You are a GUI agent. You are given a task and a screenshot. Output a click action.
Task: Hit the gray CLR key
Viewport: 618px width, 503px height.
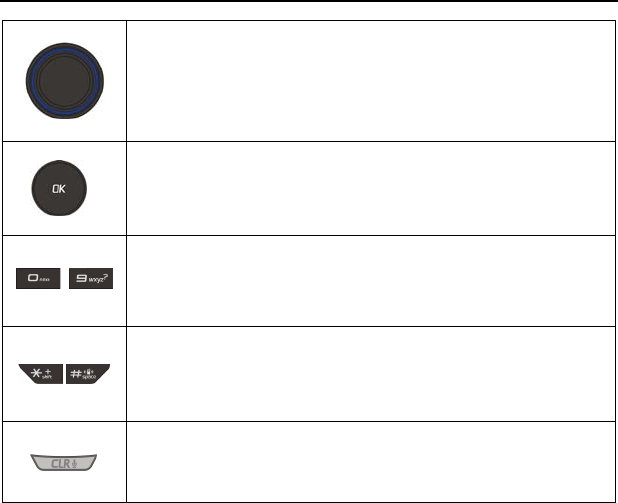(65, 464)
